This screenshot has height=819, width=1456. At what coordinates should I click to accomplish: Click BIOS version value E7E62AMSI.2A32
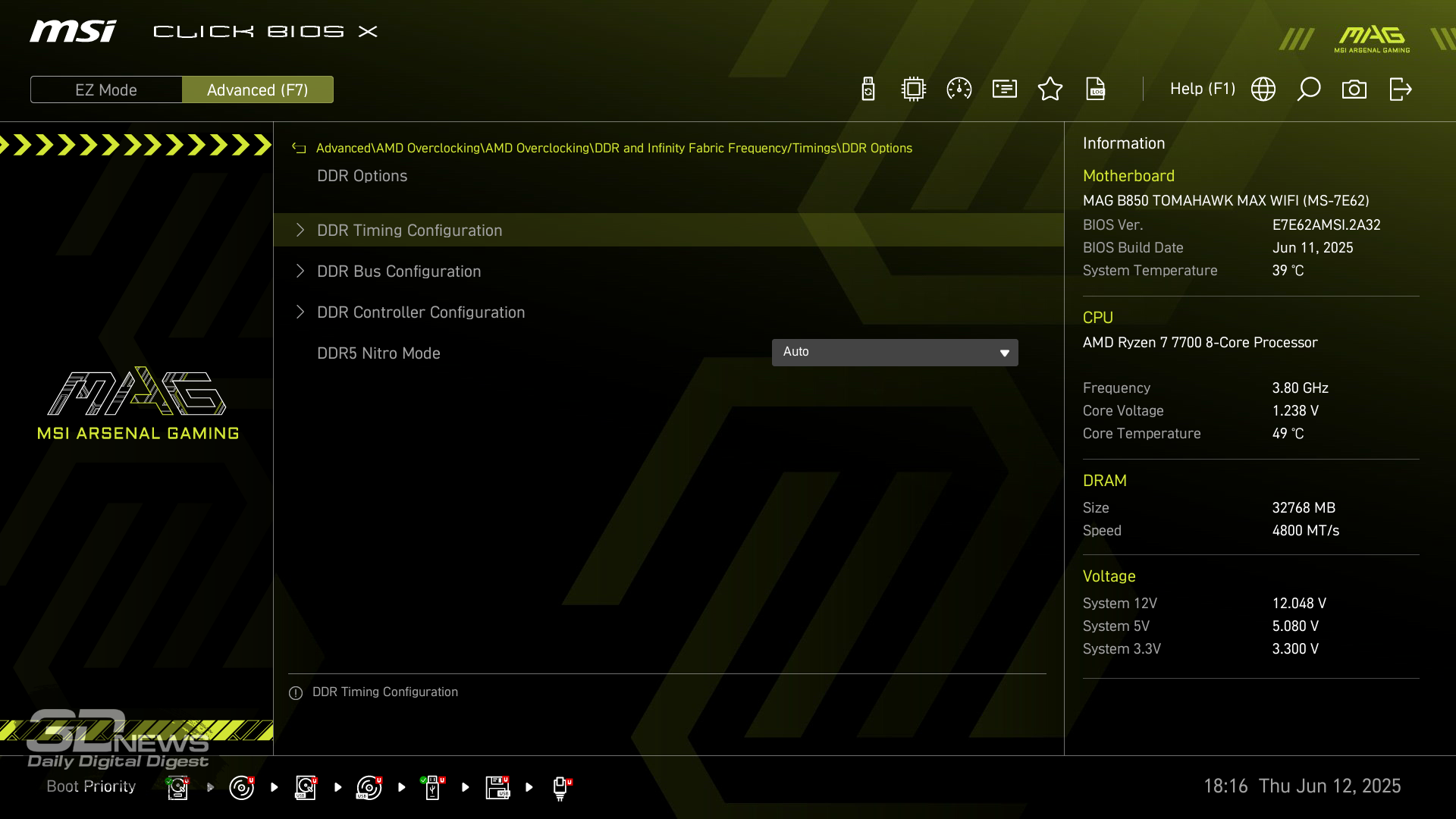coord(1326,225)
